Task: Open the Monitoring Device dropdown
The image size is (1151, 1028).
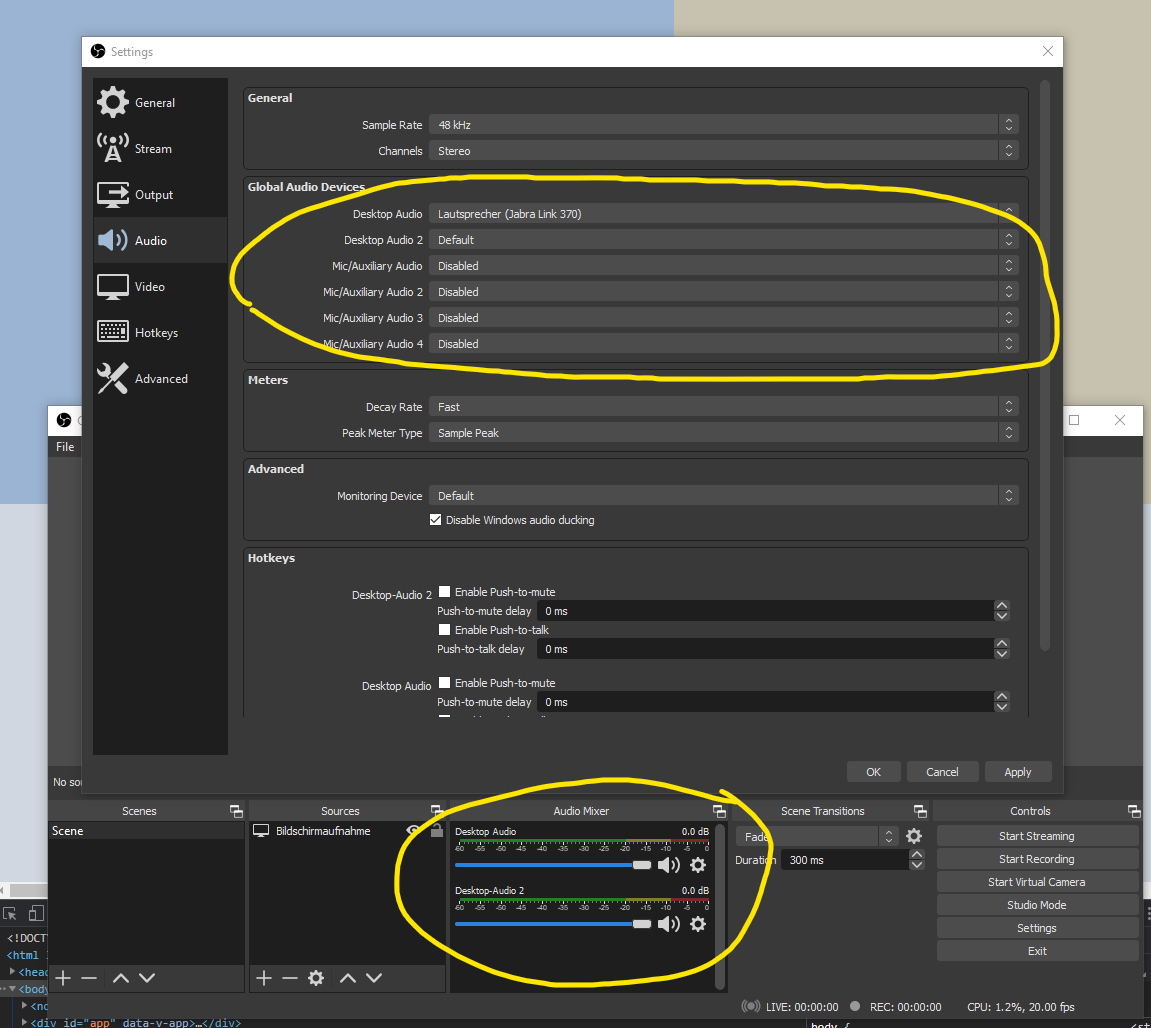Action: pos(723,496)
